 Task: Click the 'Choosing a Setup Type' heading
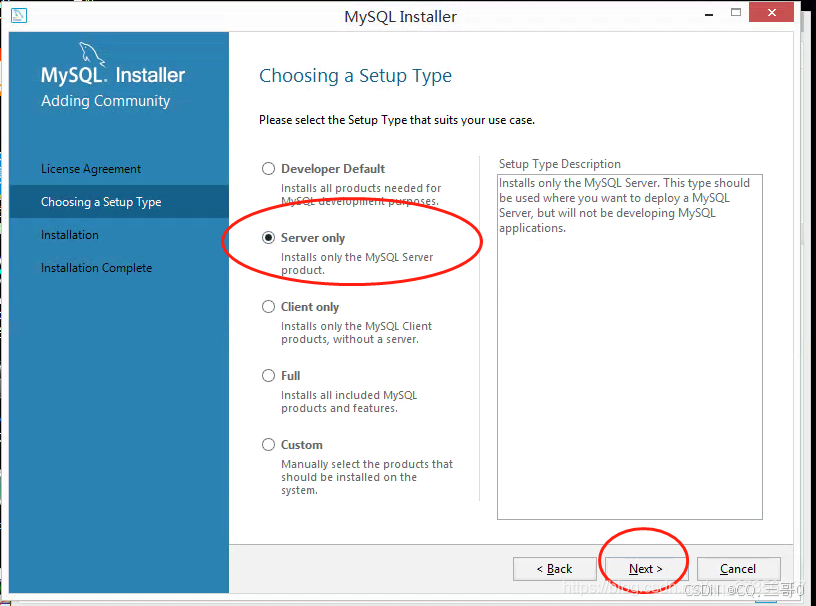coord(355,76)
